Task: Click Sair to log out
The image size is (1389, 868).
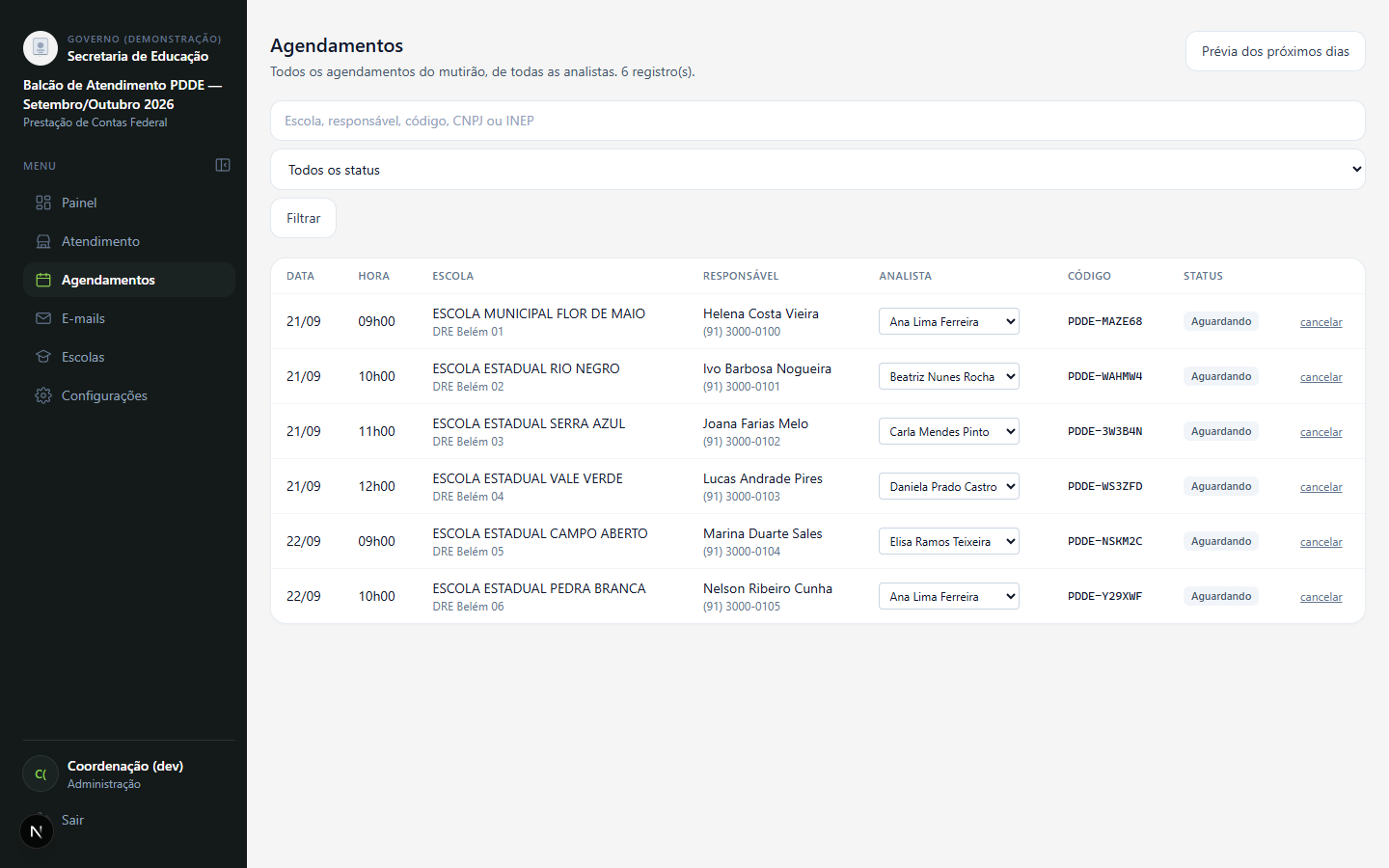Action: (x=72, y=820)
